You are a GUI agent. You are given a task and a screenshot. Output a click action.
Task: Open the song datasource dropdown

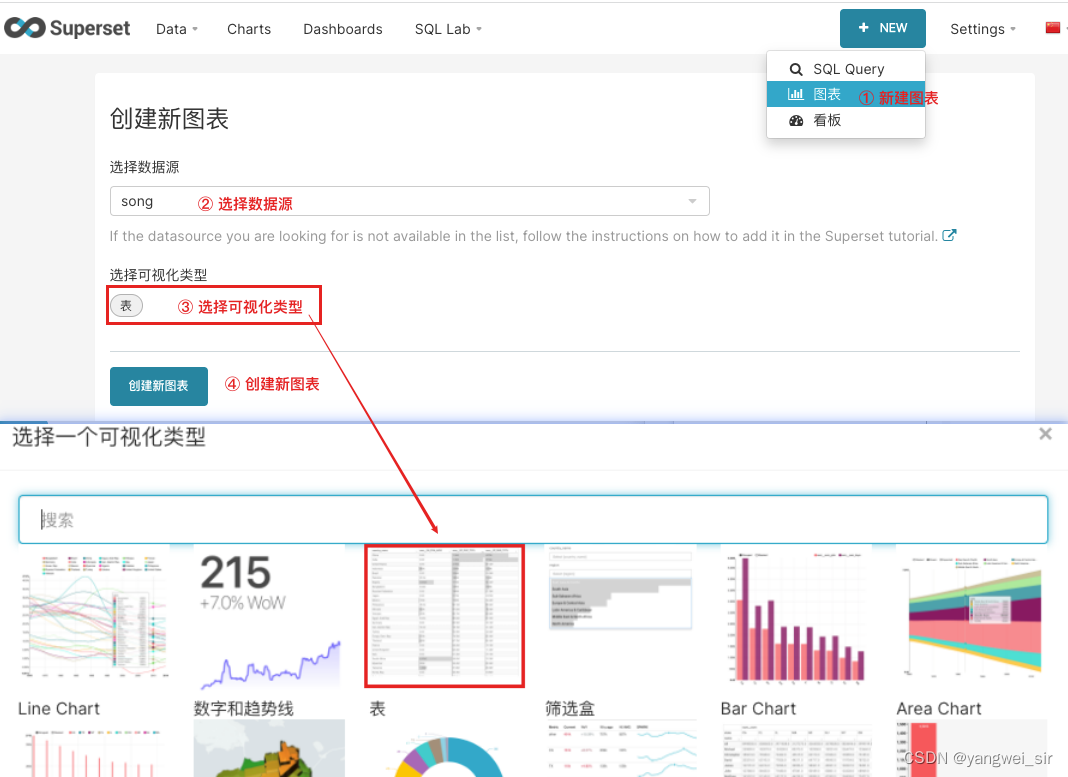point(409,201)
